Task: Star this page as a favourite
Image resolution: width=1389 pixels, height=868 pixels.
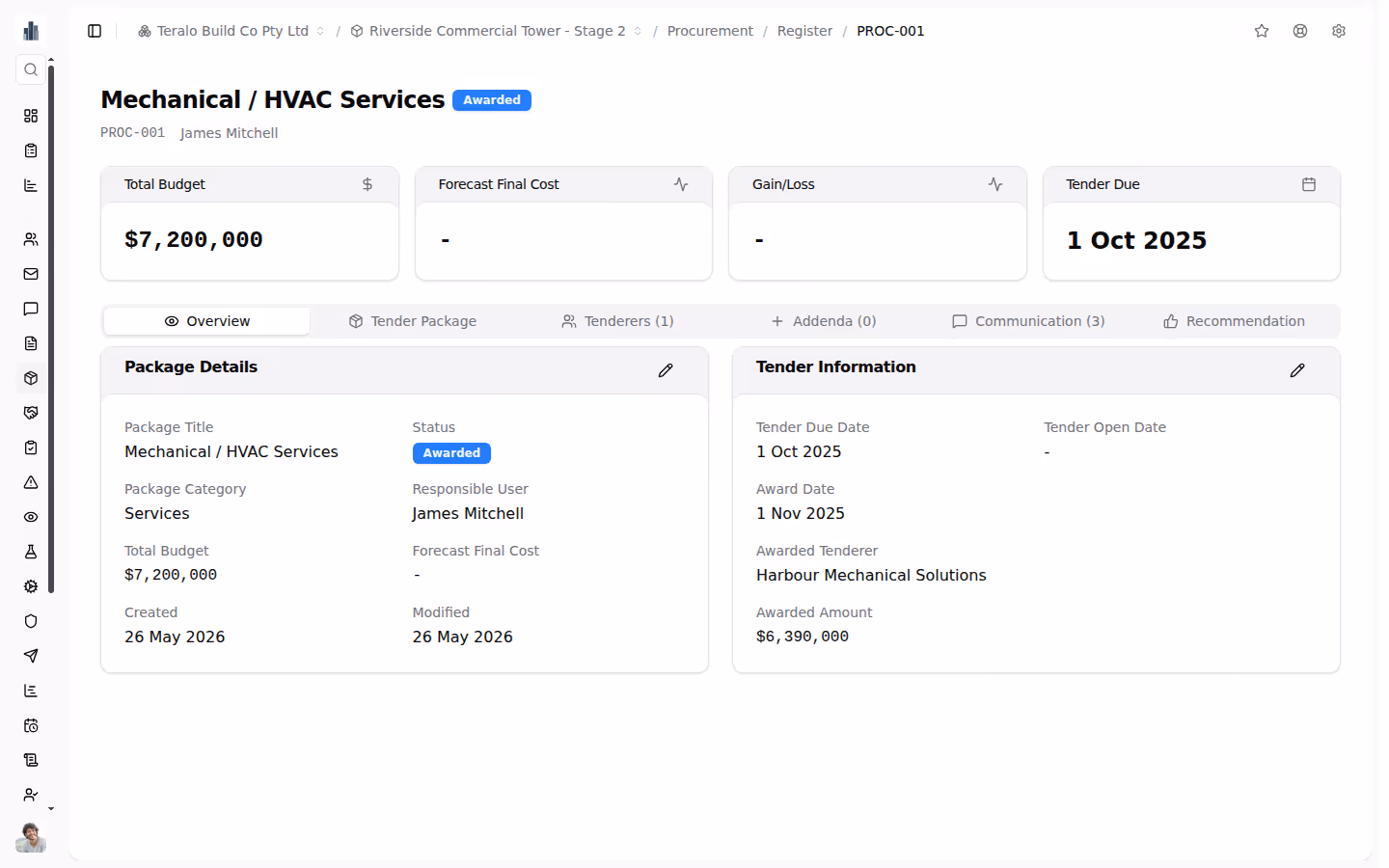Action: click(1262, 31)
